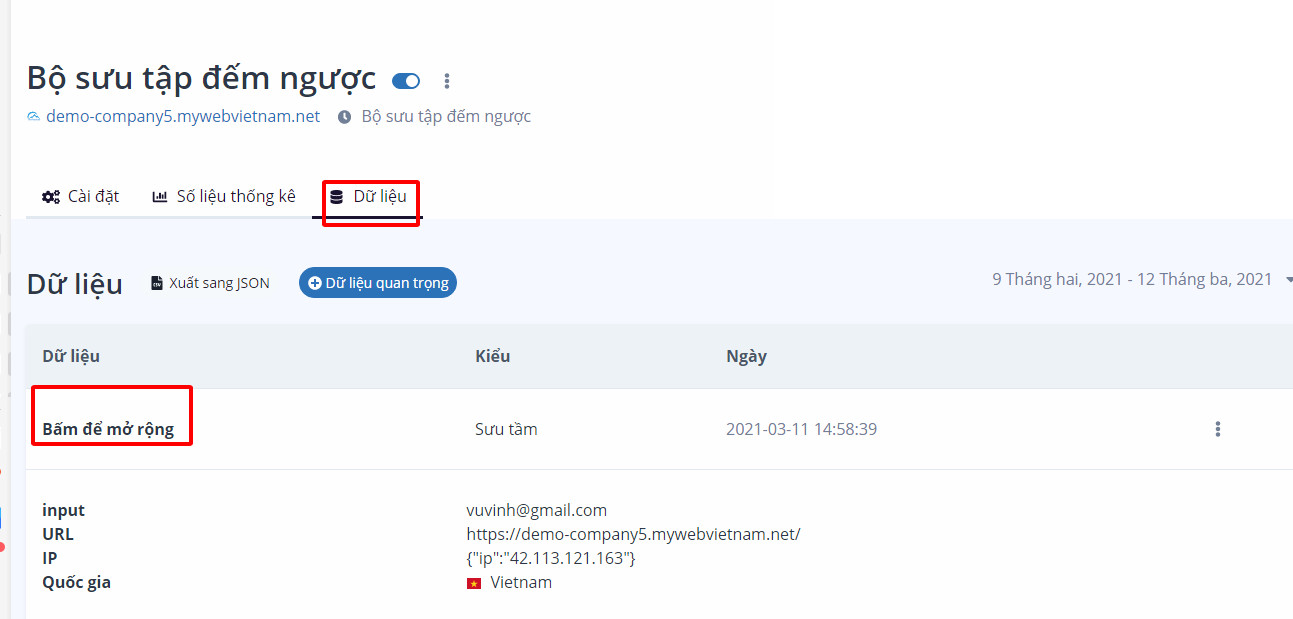Click the Vietnam flag icon
Screen dimensions: 1293x619
pos(474,583)
